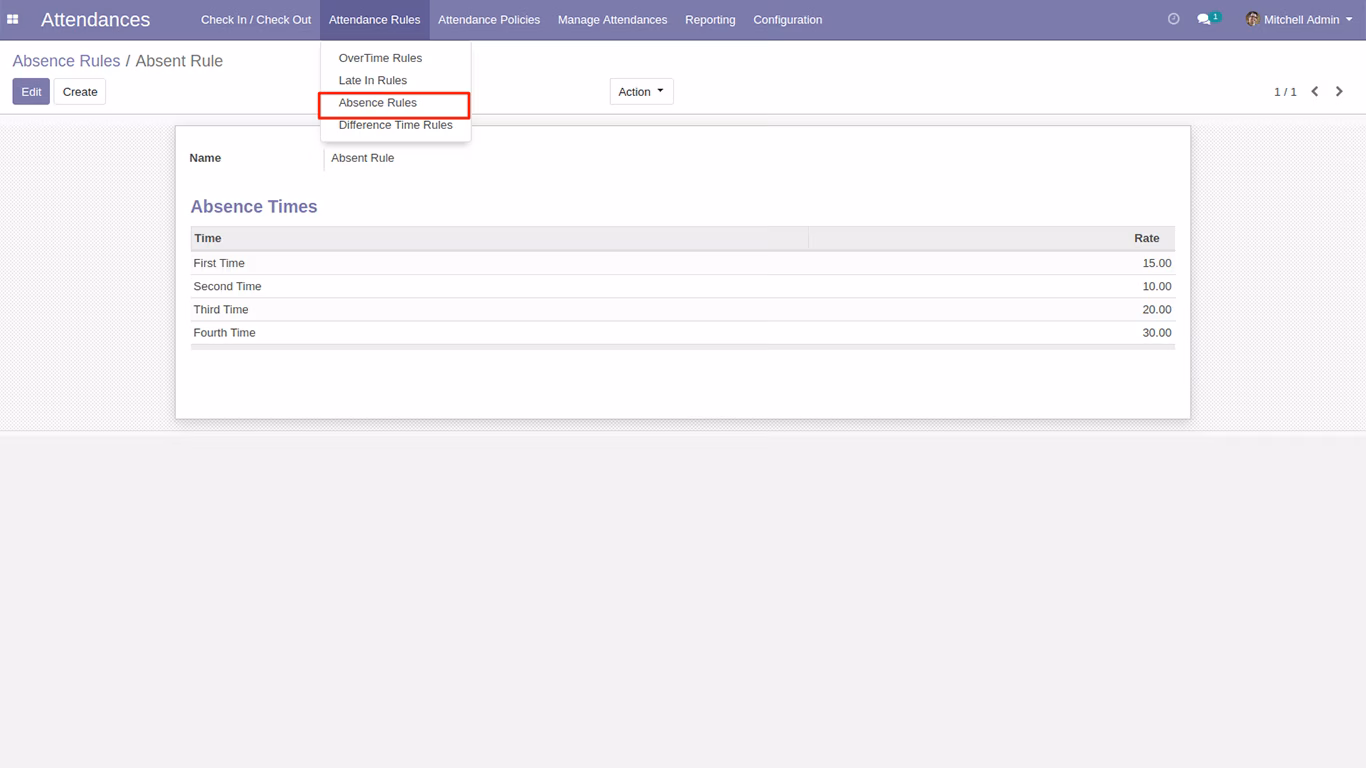Viewport: 1366px width, 768px height.
Task: Open the apps grid home menu icon
Action: (13, 19)
